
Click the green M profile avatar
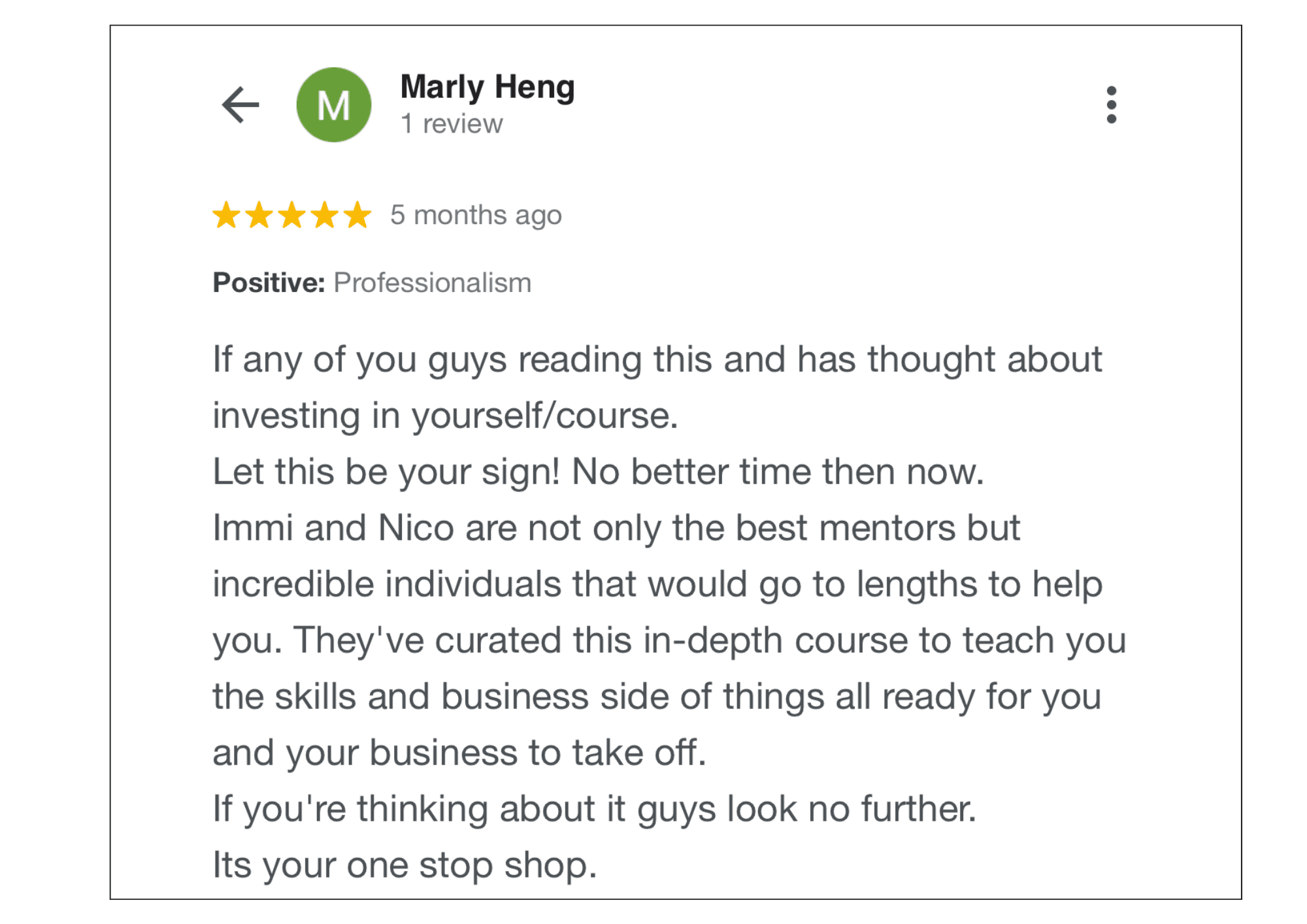[x=334, y=105]
